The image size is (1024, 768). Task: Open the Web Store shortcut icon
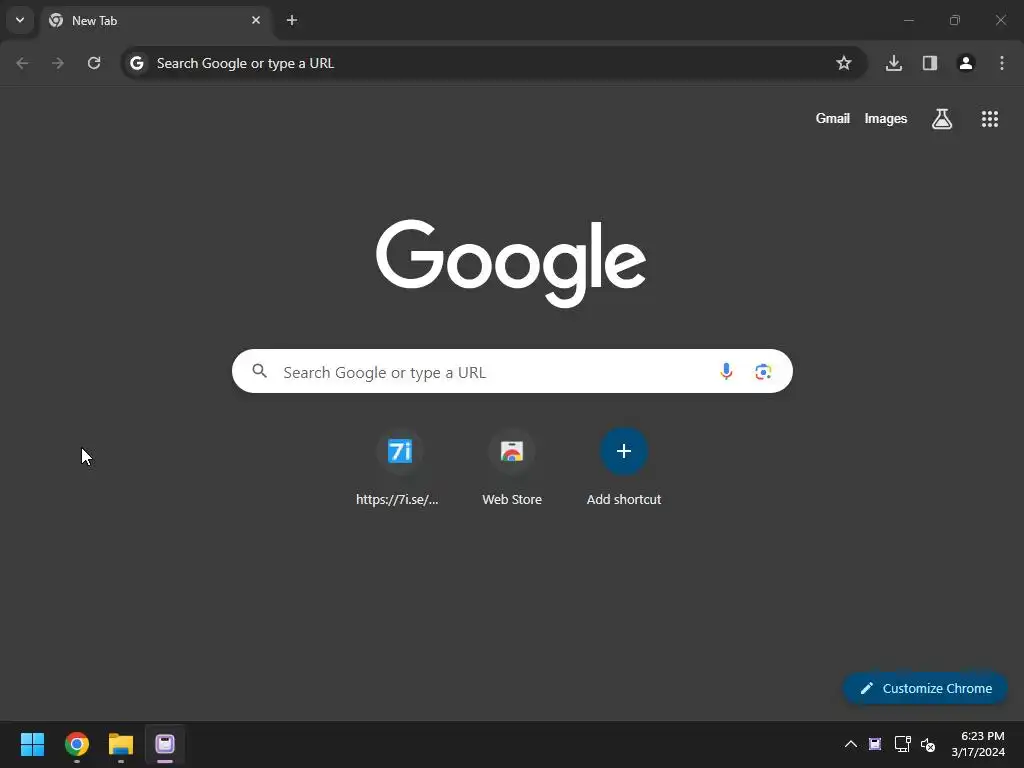pyautogui.click(x=512, y=451)
